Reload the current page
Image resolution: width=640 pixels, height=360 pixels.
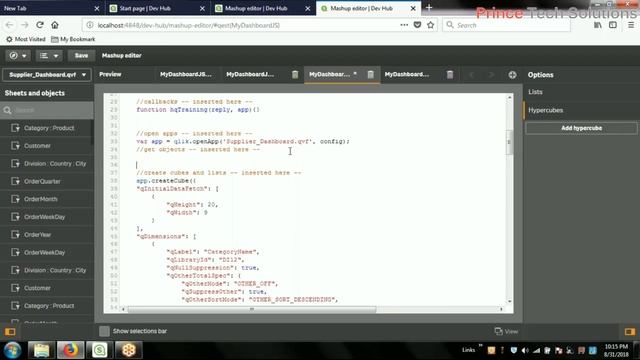[x=40, y=25]
